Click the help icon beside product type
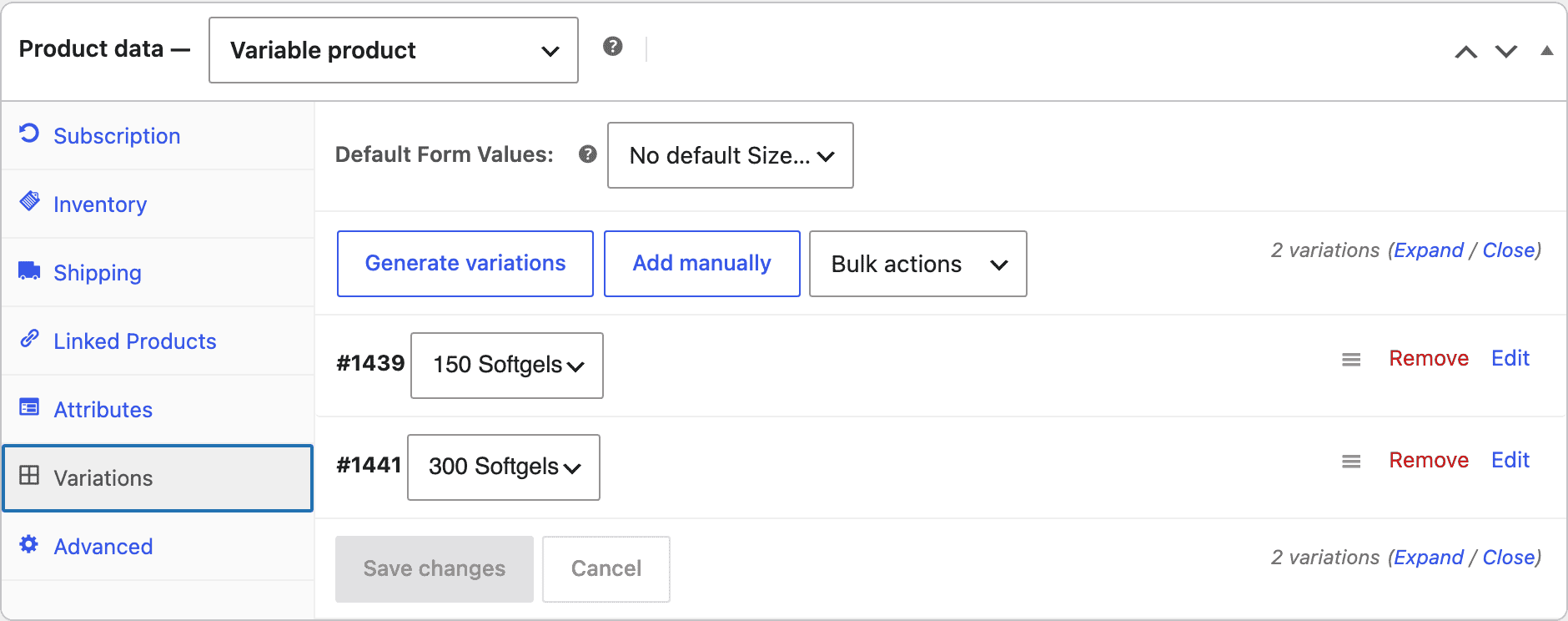Image resolution: width=1568 pixels, height=621 pixels. [x=613, y=47]
